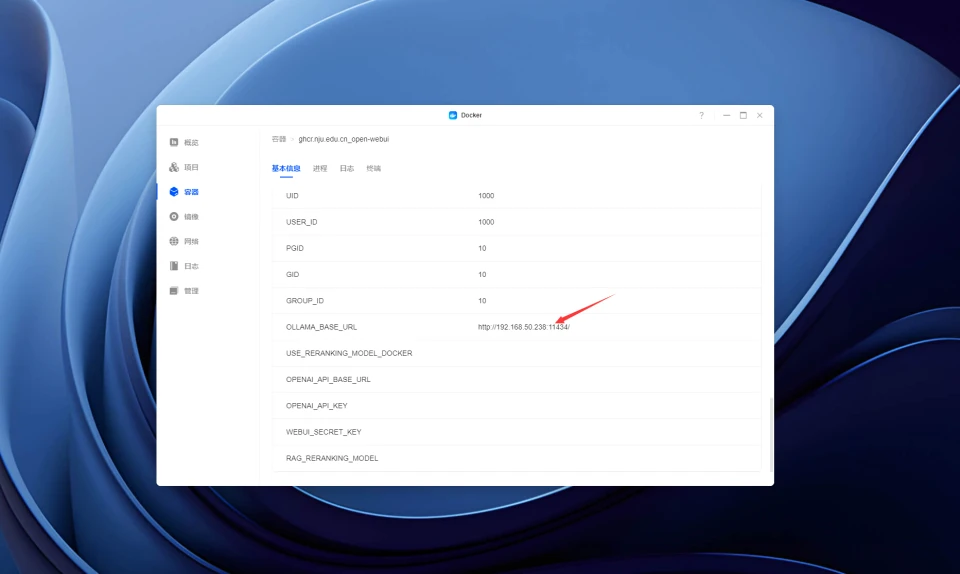The width and height of the screenshot is (960, 574).
Task: Maximize the Docker window
Action: pyautogui.click(x=743, y=115)
